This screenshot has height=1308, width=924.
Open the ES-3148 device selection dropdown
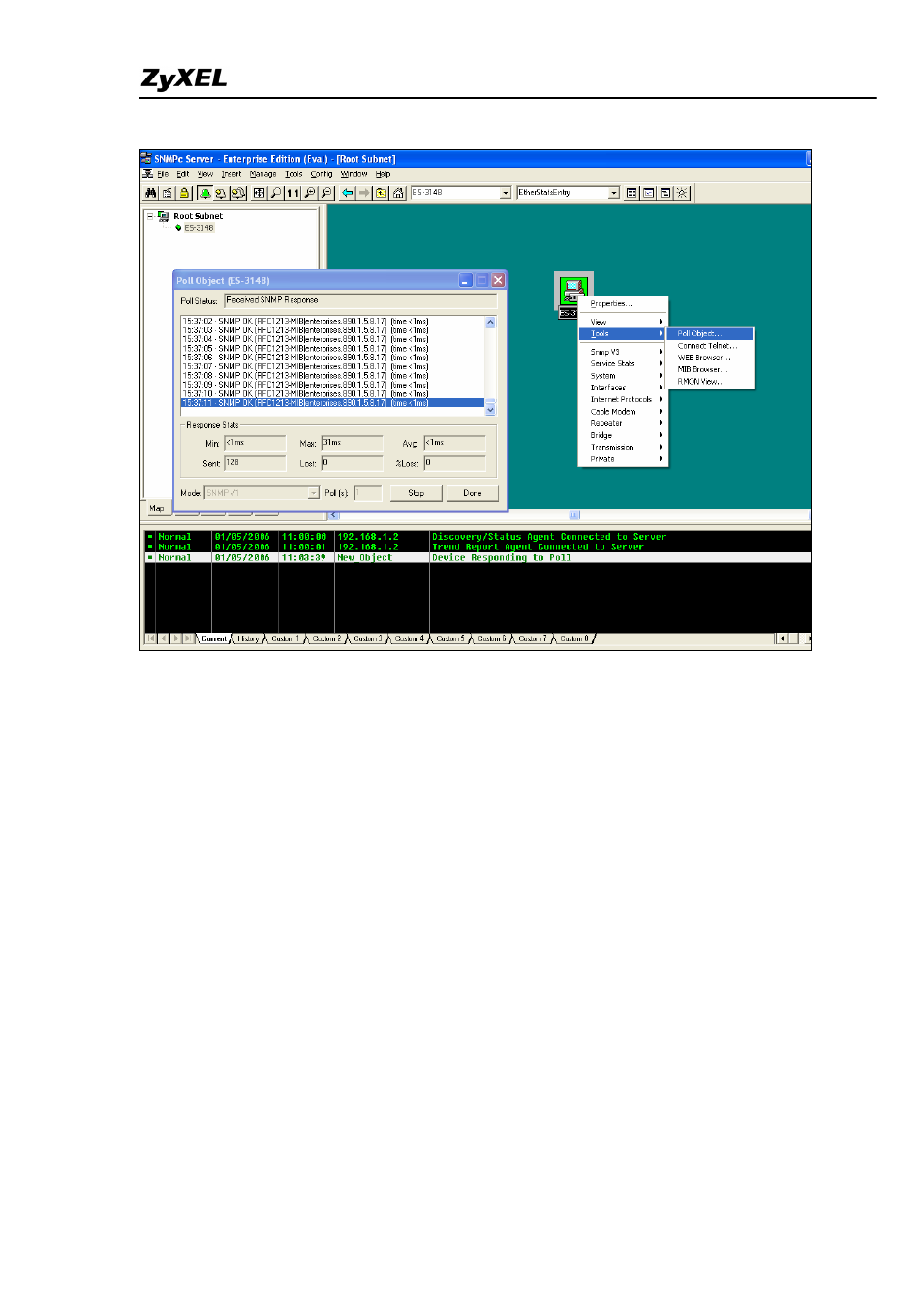[x=506, y=193]
